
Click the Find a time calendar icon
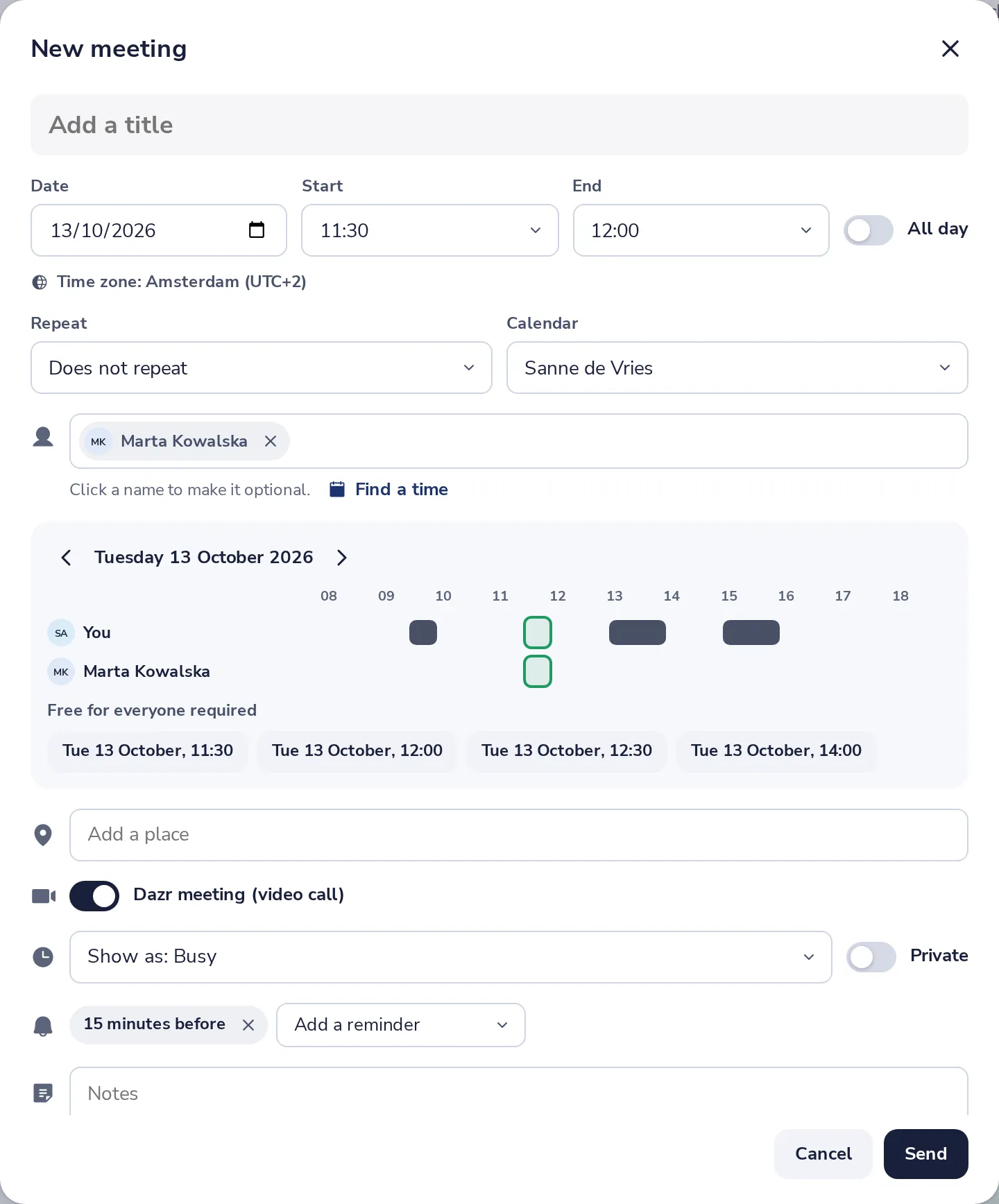click(337, 490)
